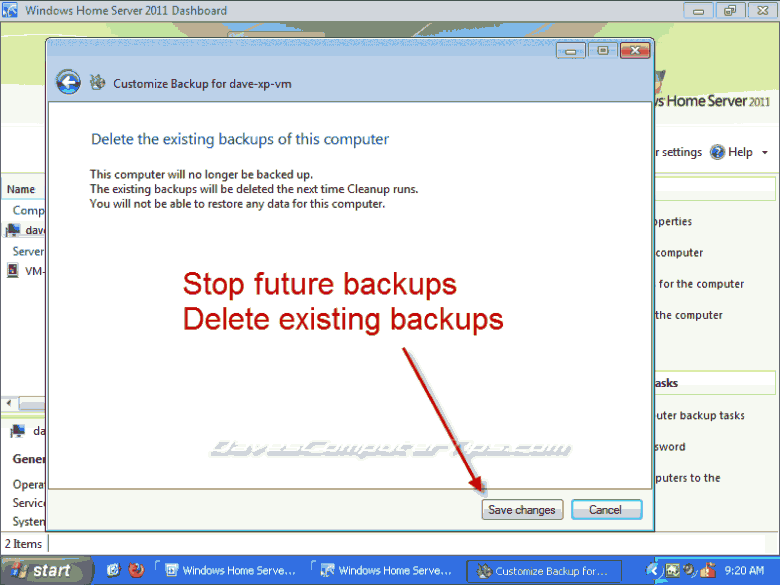Switch to Customize Backup taskbar item
This screenshot has width=780, height=585.
click(x=543, y=571)
